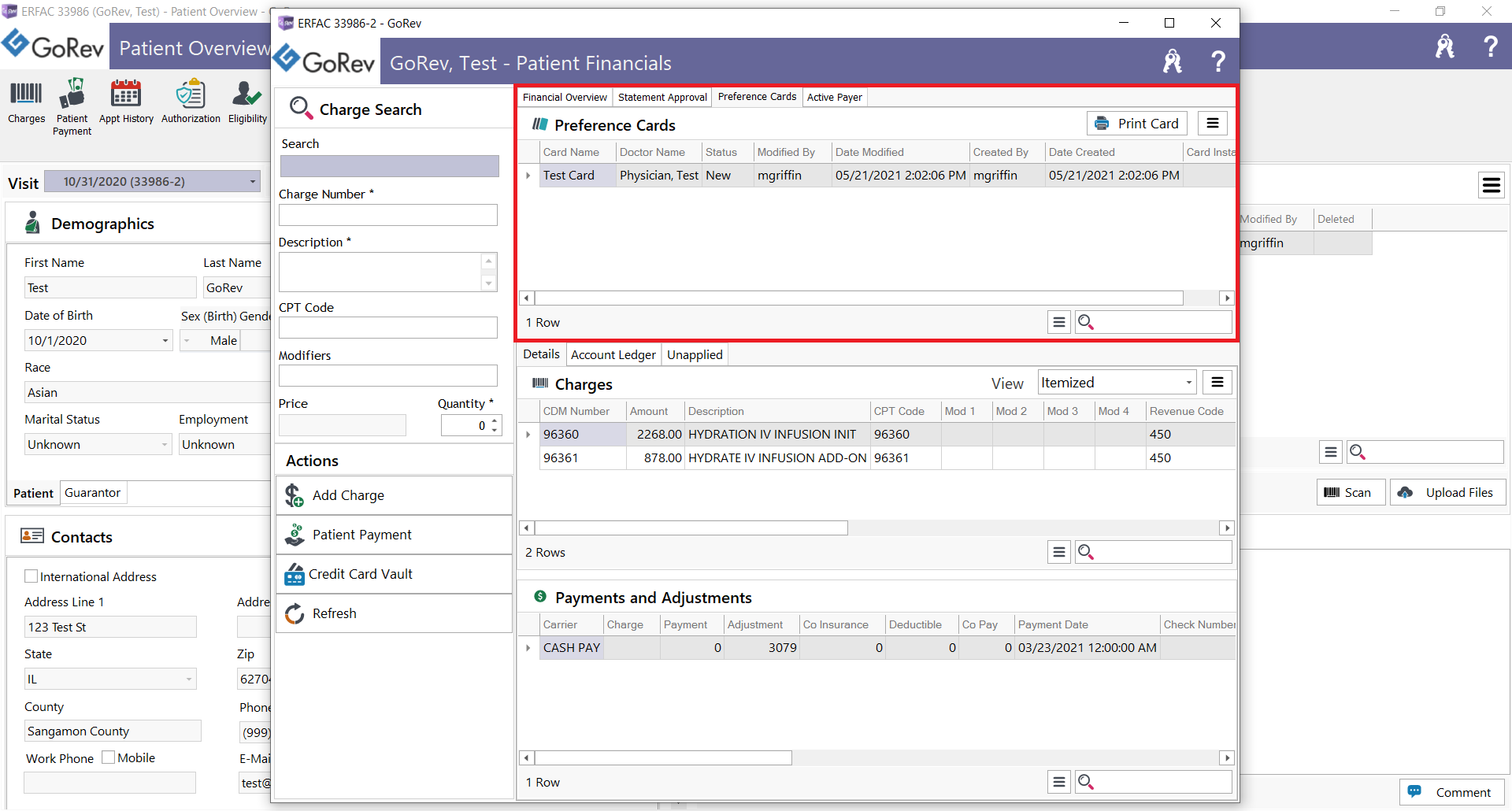Click Preference Cards horizontal scrollbar thumb
Image resolution: width=1512 pixels, height=811 pixels.
(858, 298)
